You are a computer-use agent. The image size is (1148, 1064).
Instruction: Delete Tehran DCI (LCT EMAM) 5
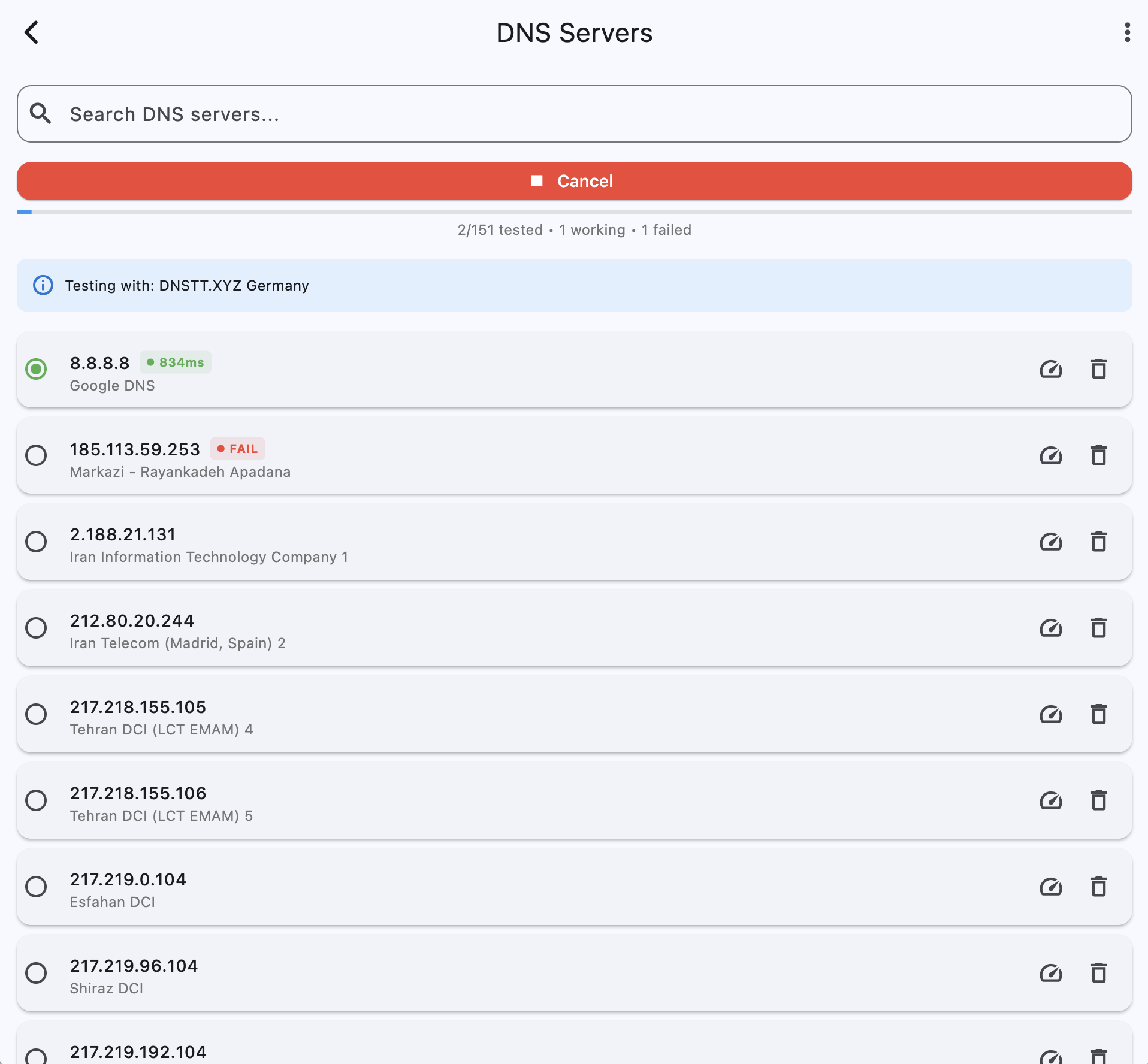coord(1098,801)
